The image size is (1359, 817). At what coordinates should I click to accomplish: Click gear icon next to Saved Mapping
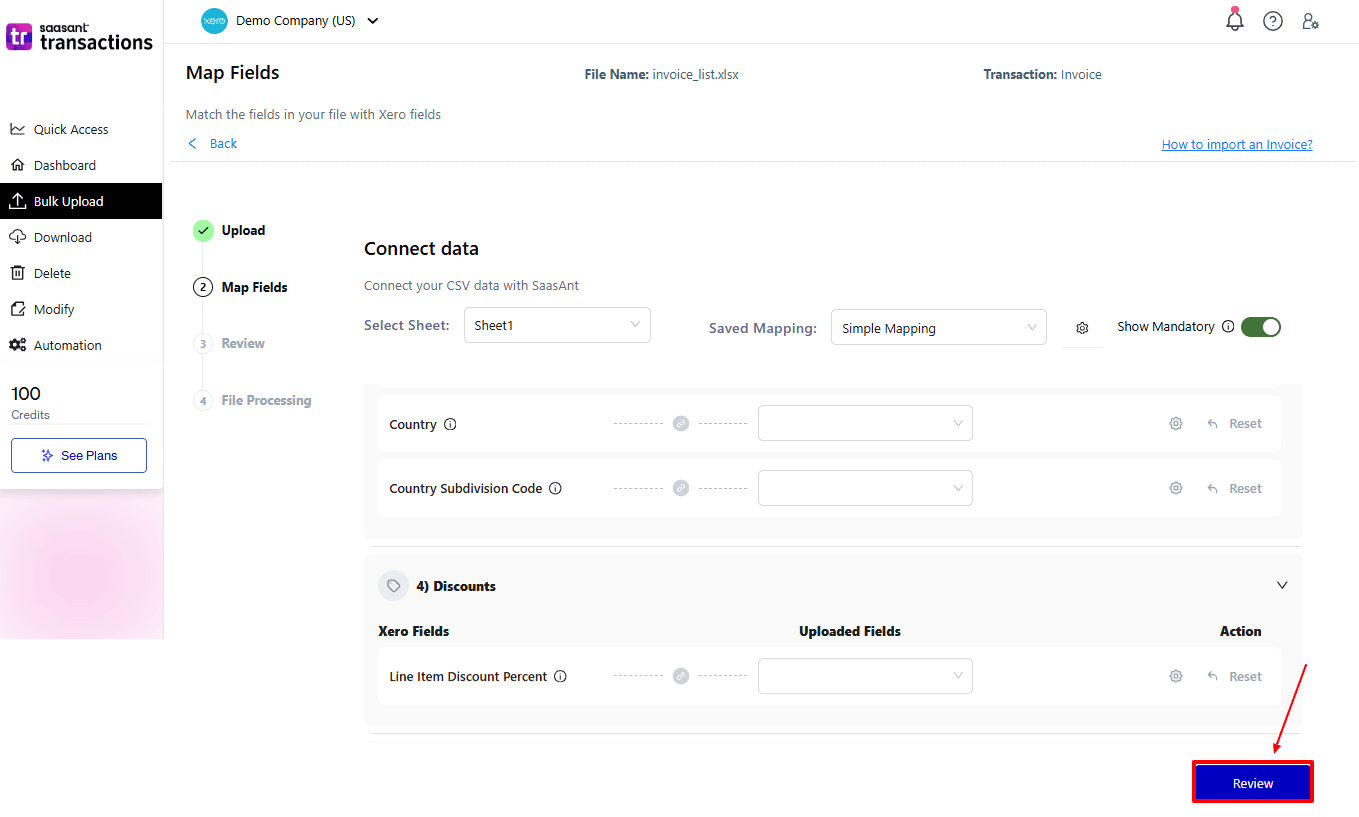pyautogui.click(x=1082, y=328)
